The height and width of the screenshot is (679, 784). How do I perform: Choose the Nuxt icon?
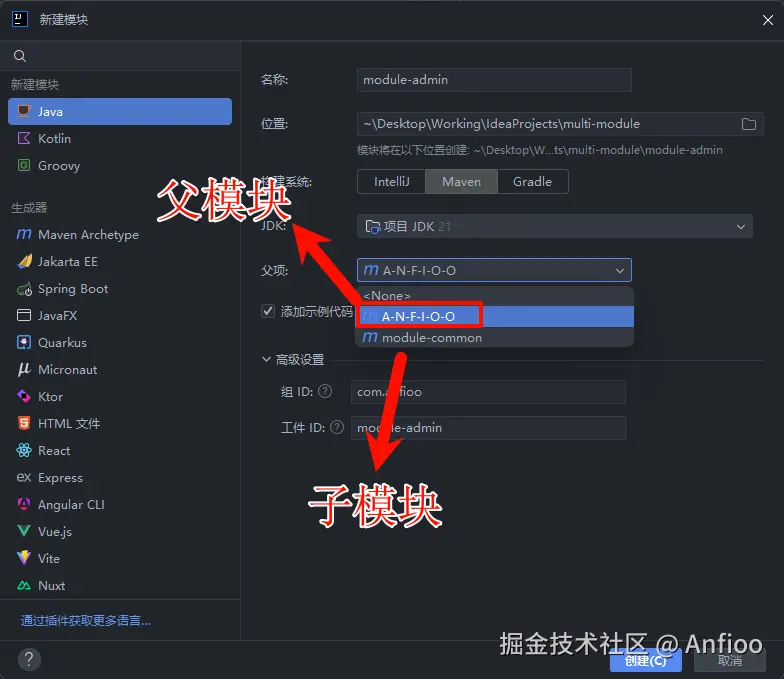pyautogui.click(x=24, y=585)
